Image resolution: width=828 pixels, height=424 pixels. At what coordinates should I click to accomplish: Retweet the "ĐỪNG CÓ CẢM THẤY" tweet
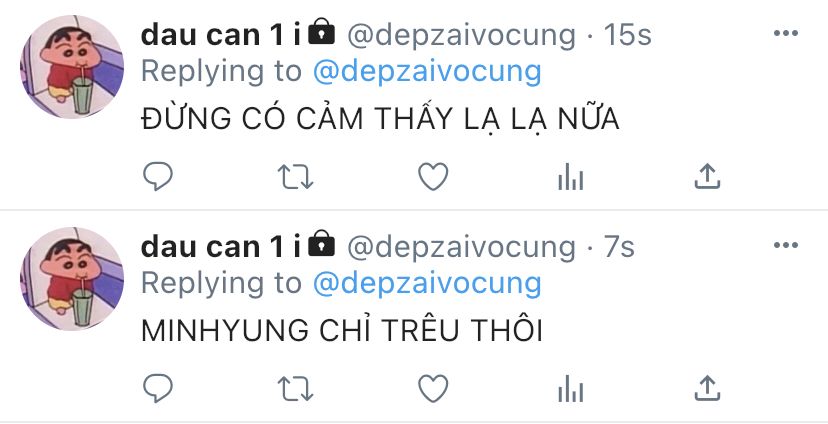coord(296,176)
